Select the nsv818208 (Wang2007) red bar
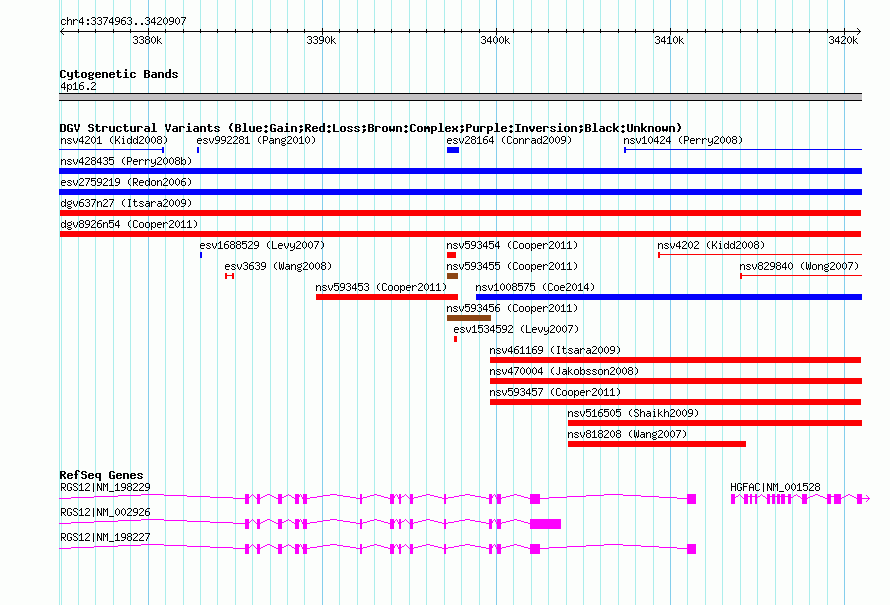The image size is (890, 605). click(657, 444)
